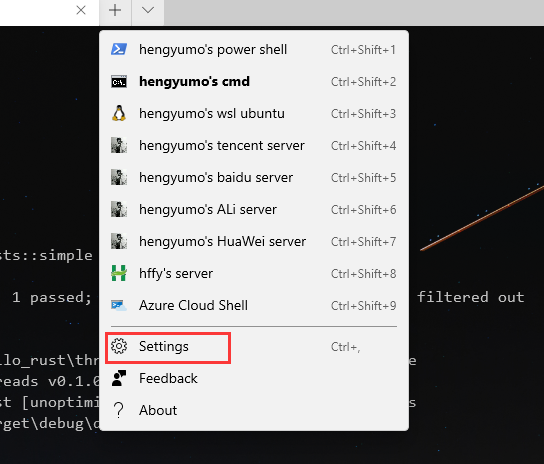Click the Ctrl+Shift+8 shortcut label
This screenshot has width=544, height=464.
click(x=363, y=273)
